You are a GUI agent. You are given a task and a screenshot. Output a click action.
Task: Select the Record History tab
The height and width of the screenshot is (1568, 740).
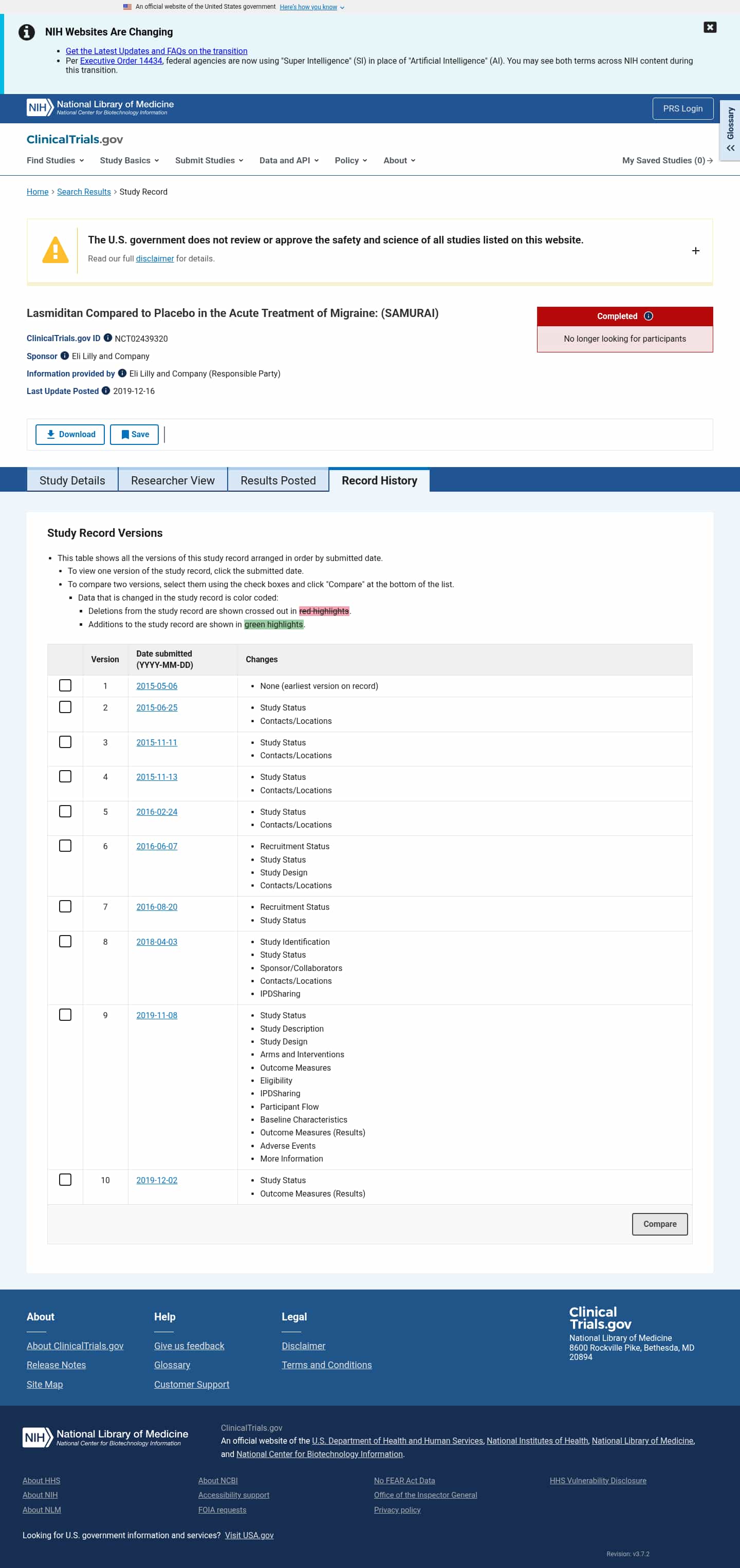click(379, 480)
